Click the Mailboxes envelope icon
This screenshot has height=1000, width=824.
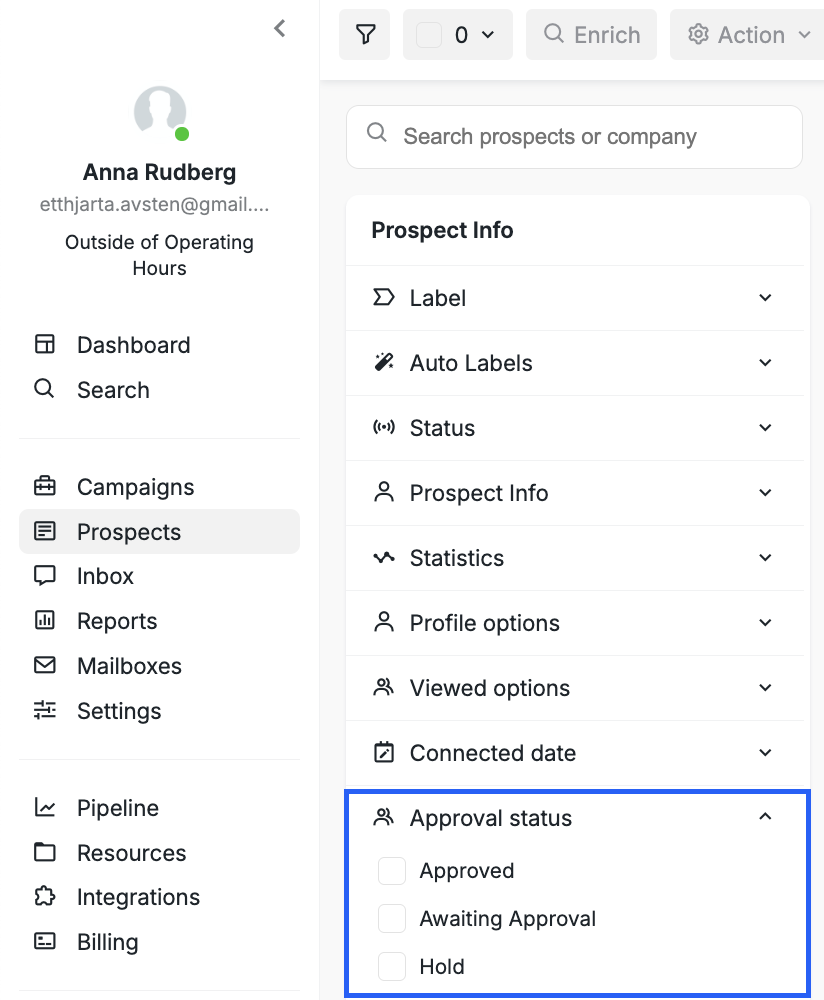tap(45, 666)
